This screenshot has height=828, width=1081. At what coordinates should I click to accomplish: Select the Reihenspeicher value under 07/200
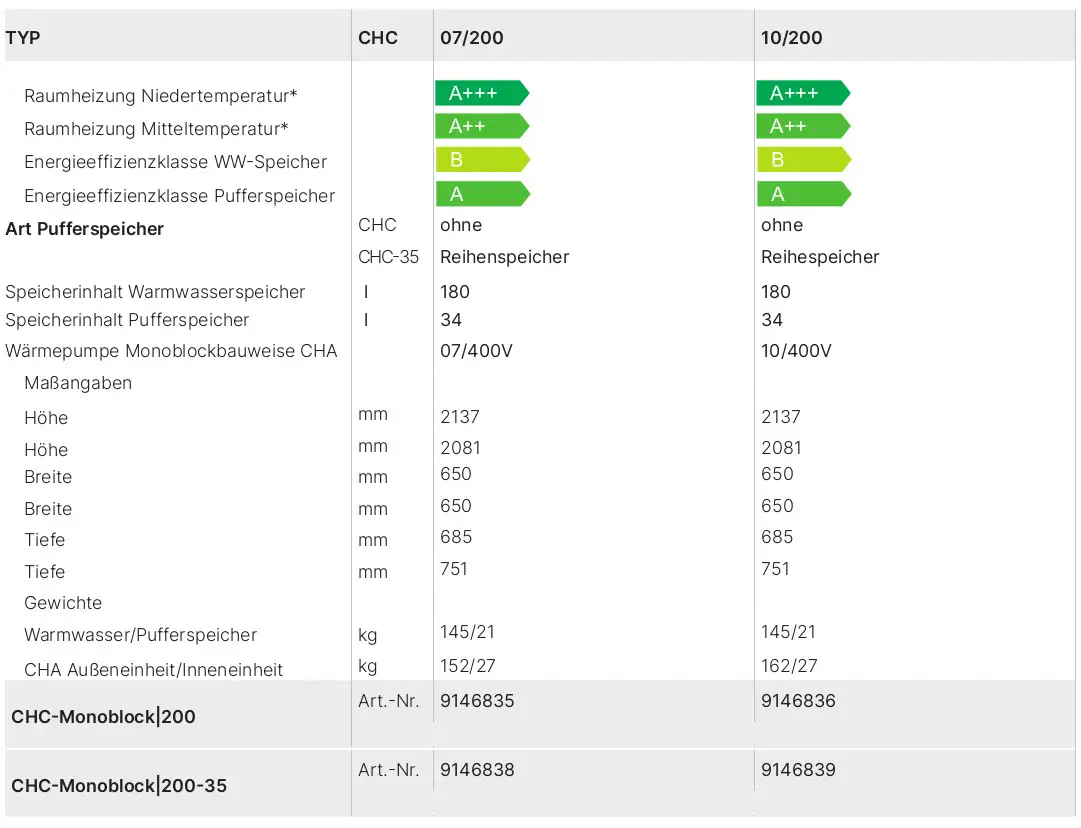pos(505,257)
